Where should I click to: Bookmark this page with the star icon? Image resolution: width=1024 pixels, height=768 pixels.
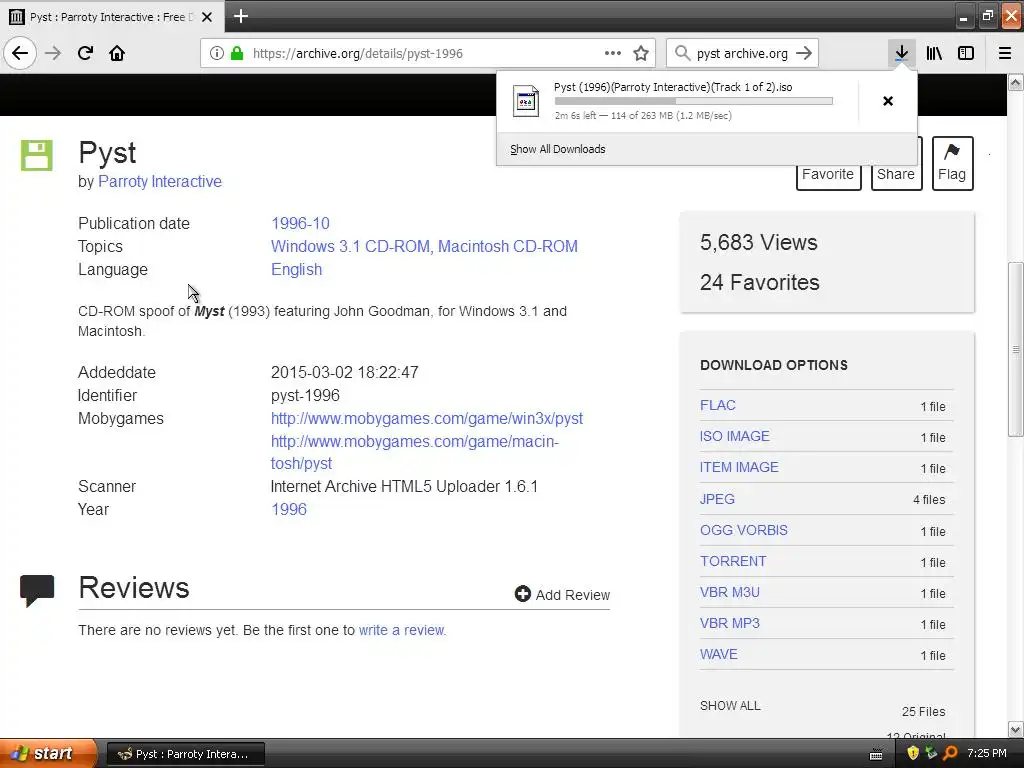click(641, 53)
